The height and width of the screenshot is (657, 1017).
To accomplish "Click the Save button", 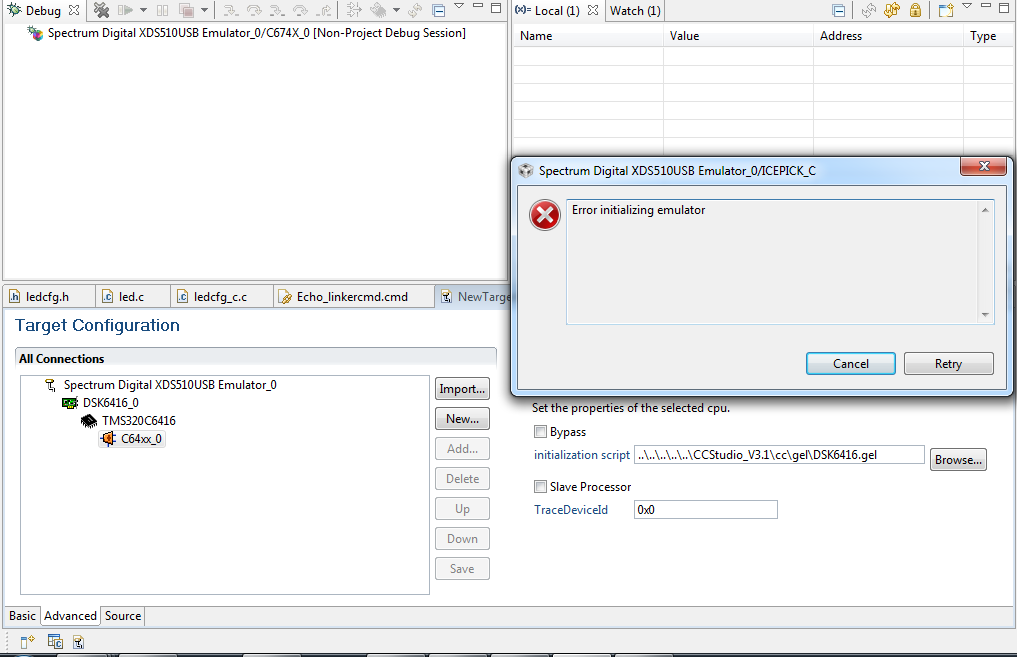I will tap(462, 569).
